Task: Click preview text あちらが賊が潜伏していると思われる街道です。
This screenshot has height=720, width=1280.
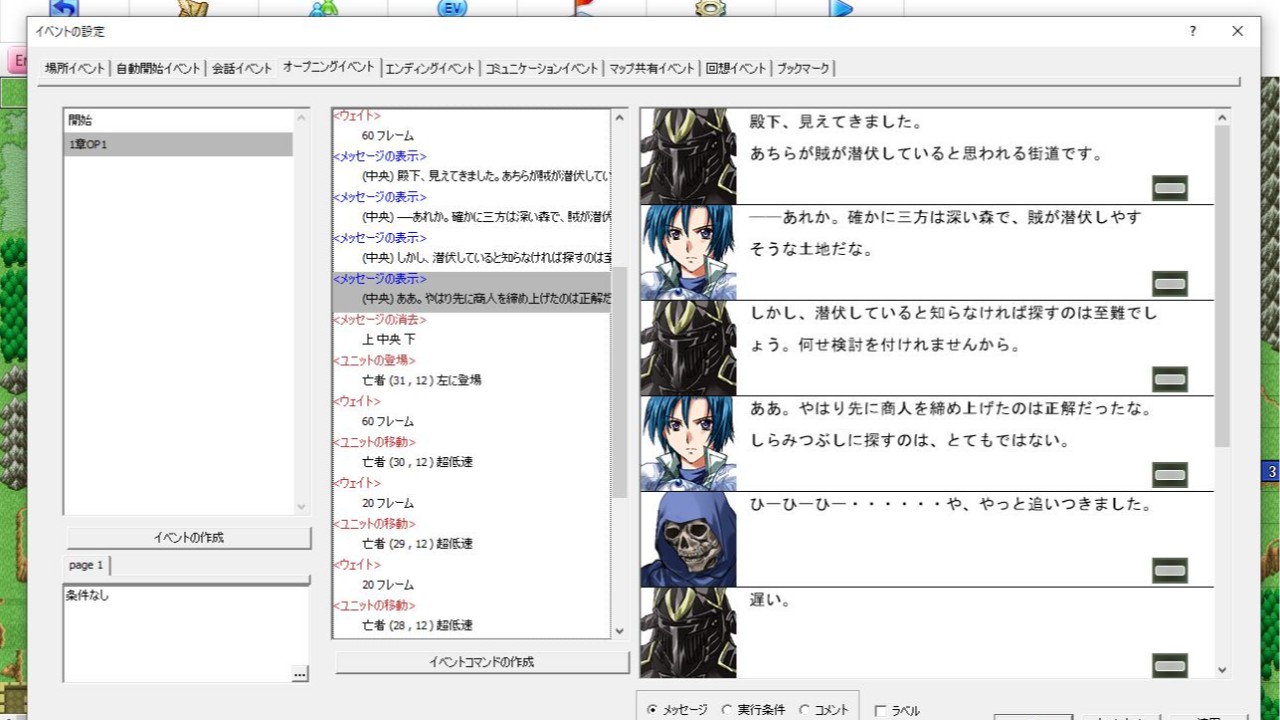Action: click(926, 155)
